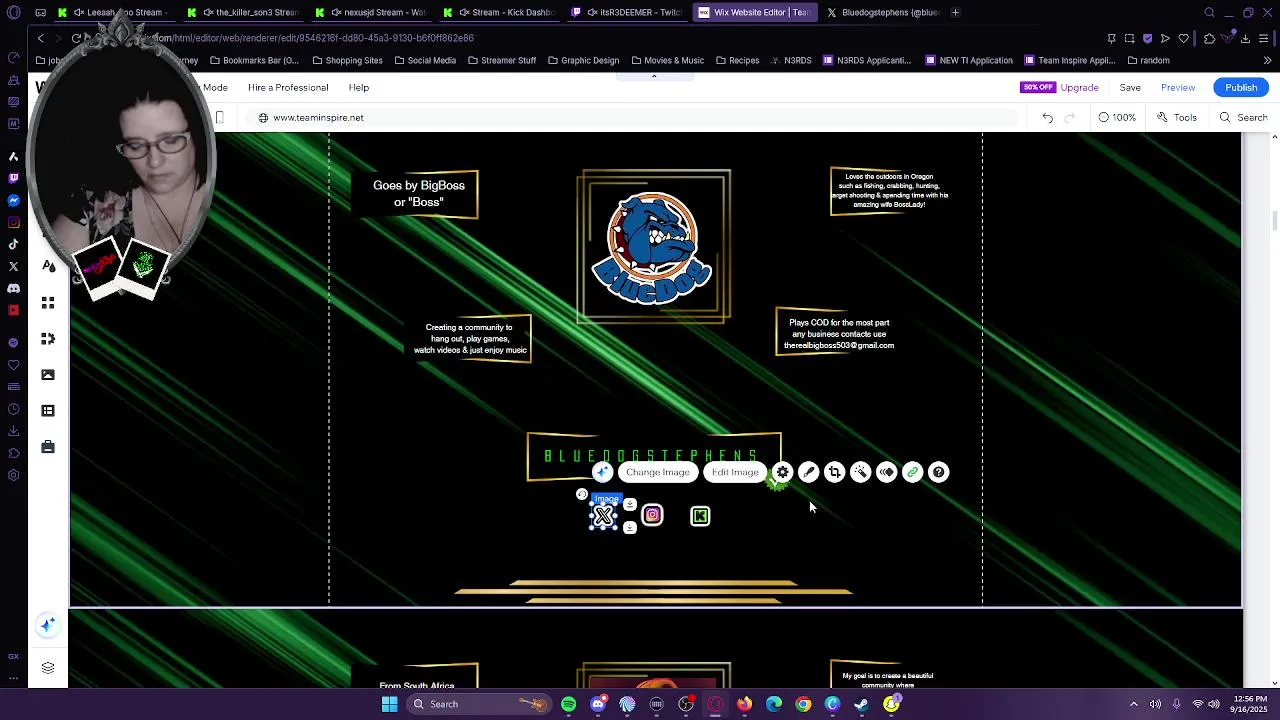Open the Wix Media panel

click(48, 375)
